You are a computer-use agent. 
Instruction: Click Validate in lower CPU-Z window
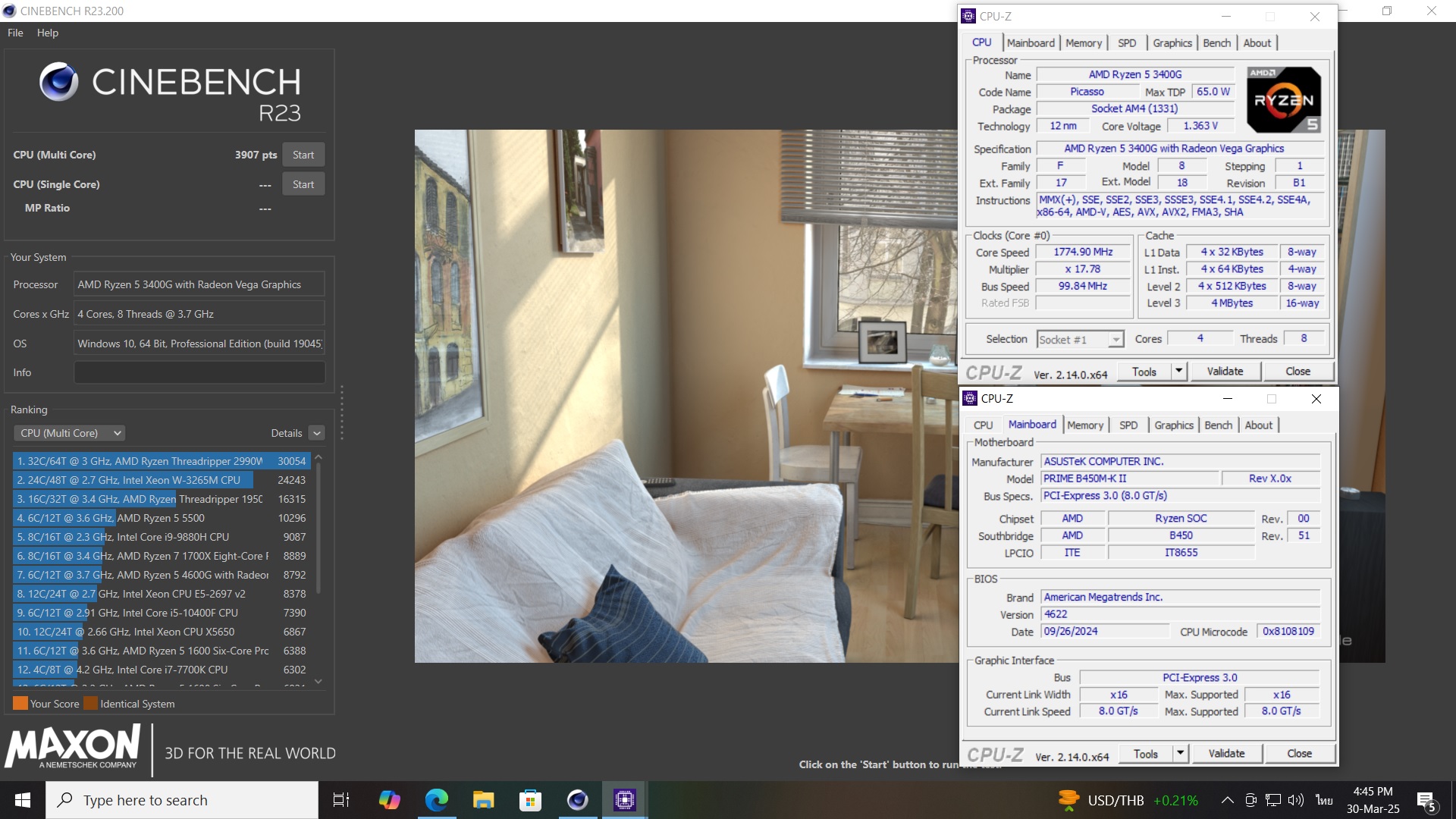pos(1226,754)
